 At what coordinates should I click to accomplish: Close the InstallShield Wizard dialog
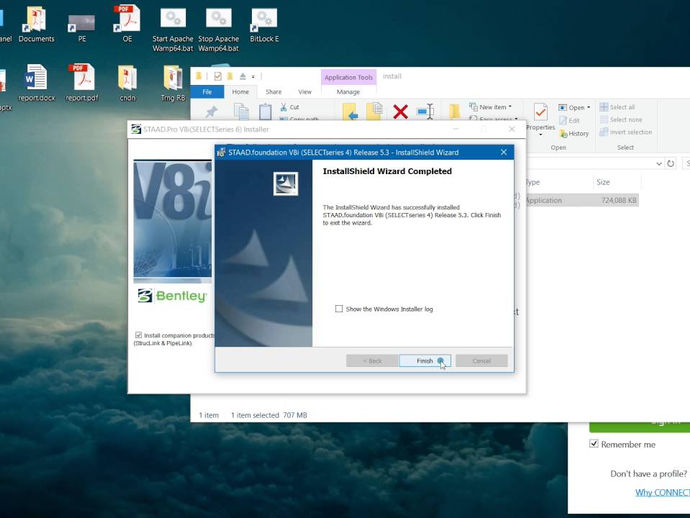(503, 152)
